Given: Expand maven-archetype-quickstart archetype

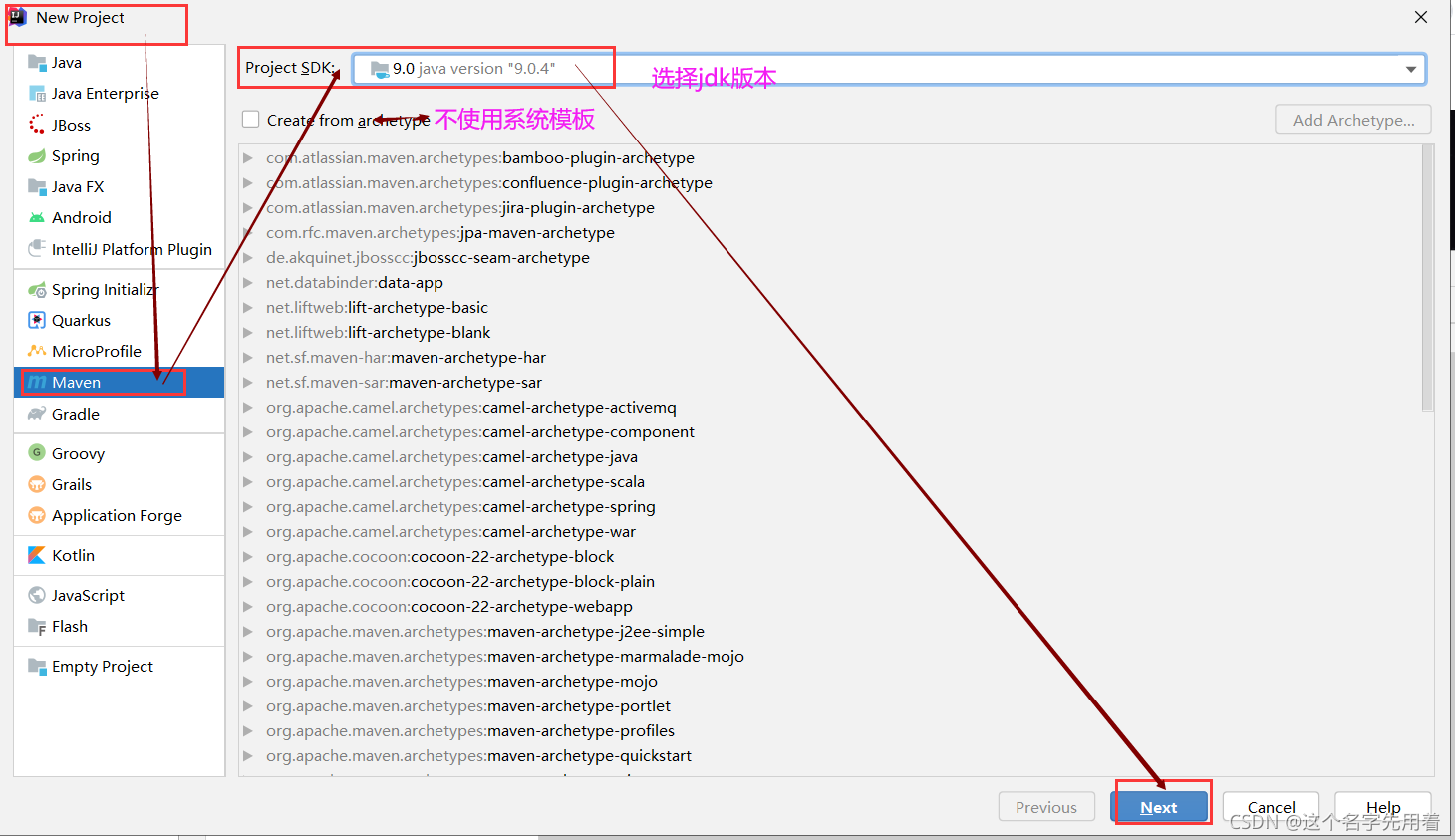Looking at the screenshot, I should tap(248, 755).
